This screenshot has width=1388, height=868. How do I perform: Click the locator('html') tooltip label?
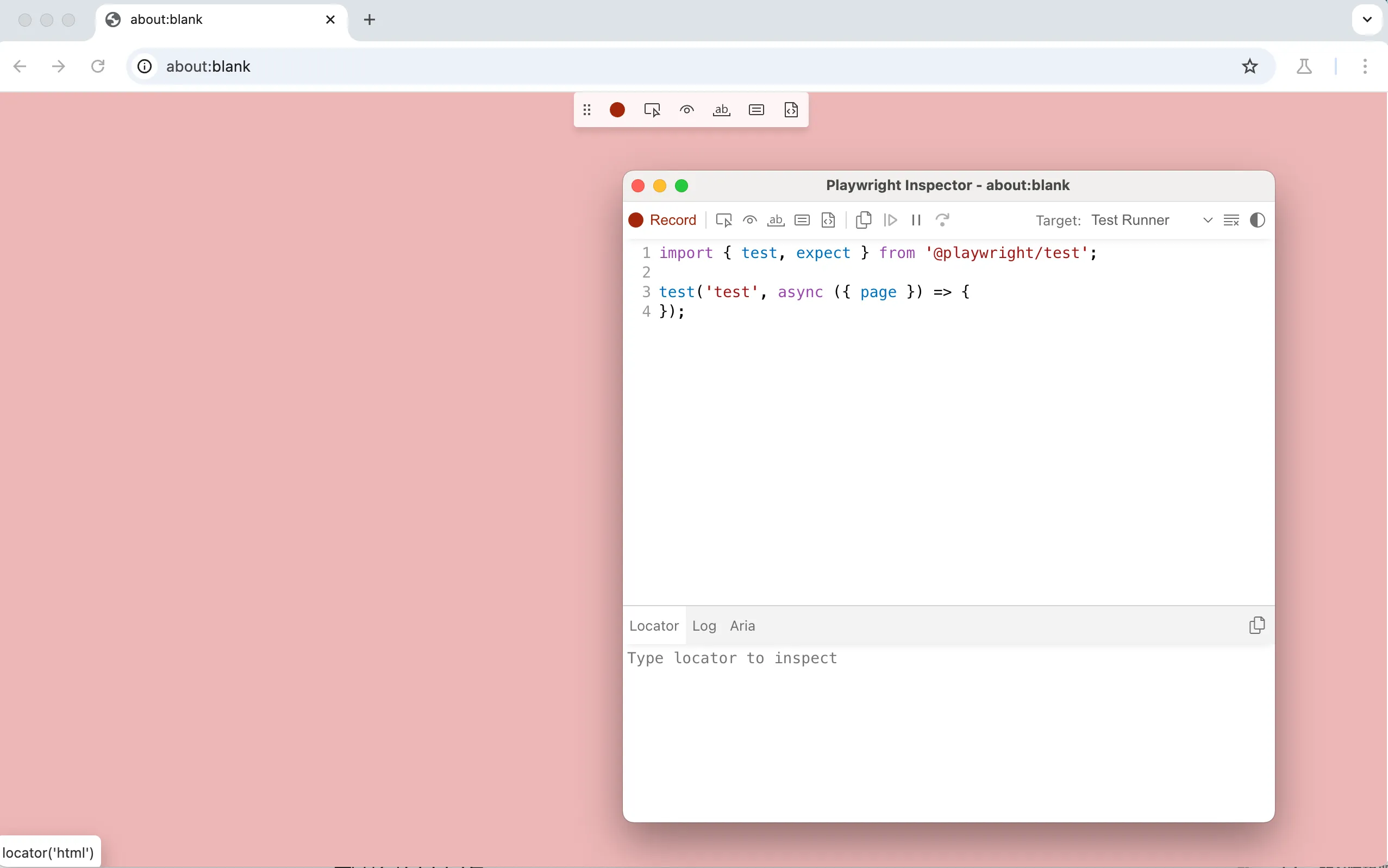(49, 852)
